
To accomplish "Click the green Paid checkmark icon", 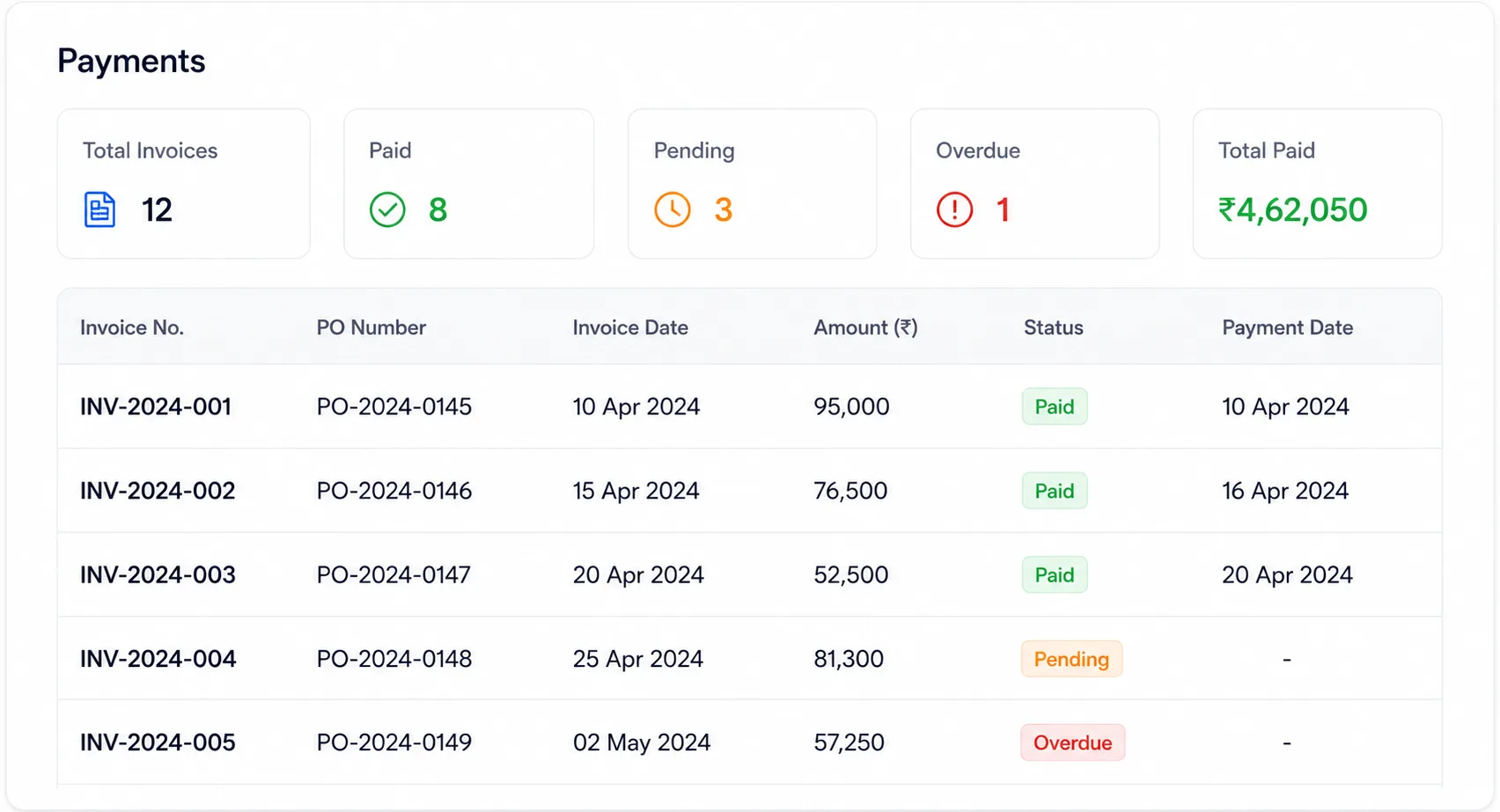I will point(387,209).
